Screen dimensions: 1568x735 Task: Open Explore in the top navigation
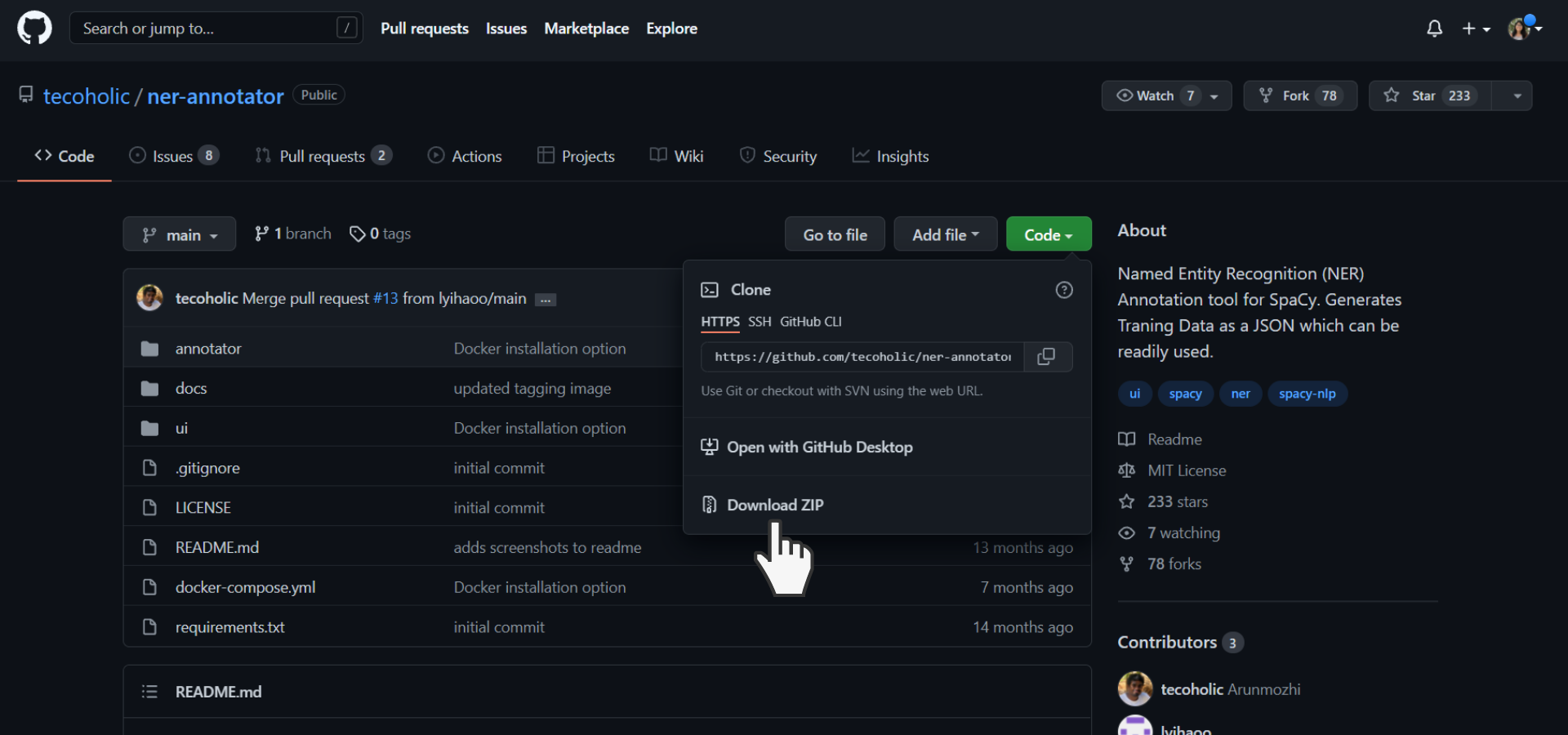pyautogui.click(x=671, y=29)
